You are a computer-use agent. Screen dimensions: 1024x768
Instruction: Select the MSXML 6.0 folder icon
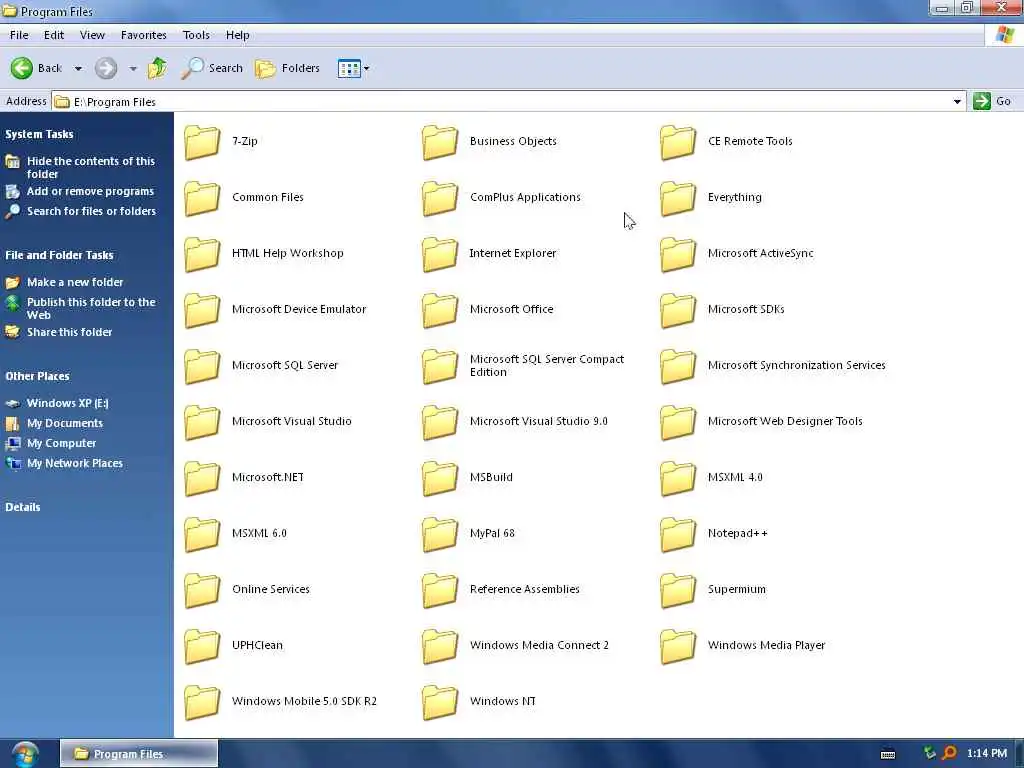coord(202,535)
